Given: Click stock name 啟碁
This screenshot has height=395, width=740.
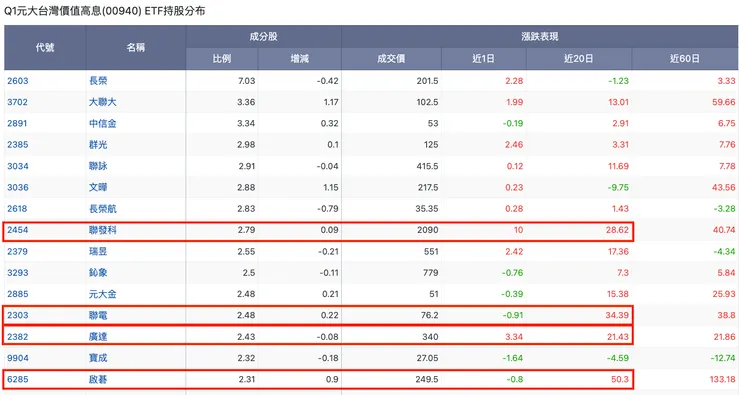Looking at the screenshot, I should (98, 379).
